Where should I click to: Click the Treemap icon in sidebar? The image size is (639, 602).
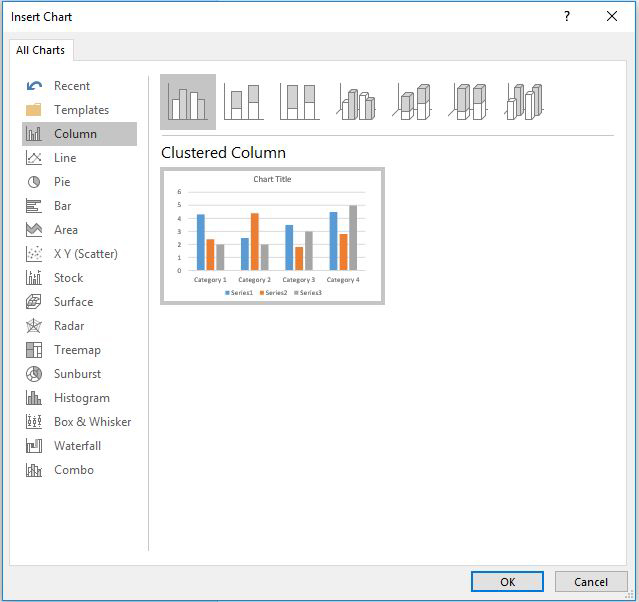tap(34, 350)
